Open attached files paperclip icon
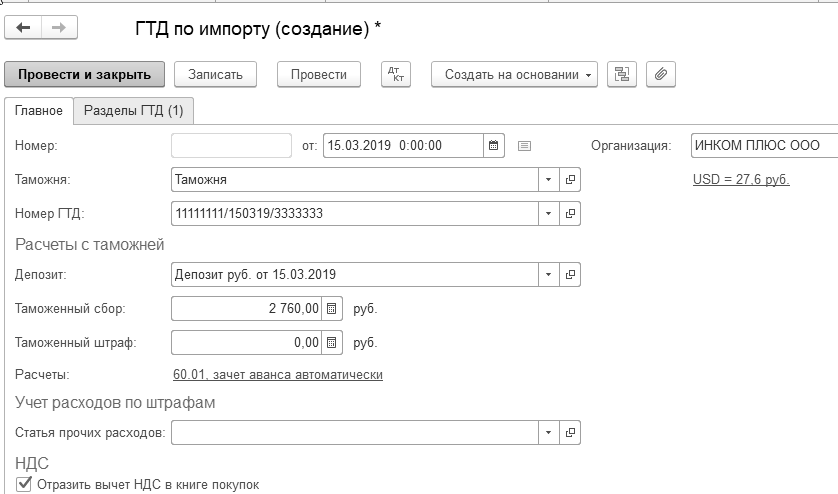The width and height of the screenshot is (838, 494). pos(660,74)
